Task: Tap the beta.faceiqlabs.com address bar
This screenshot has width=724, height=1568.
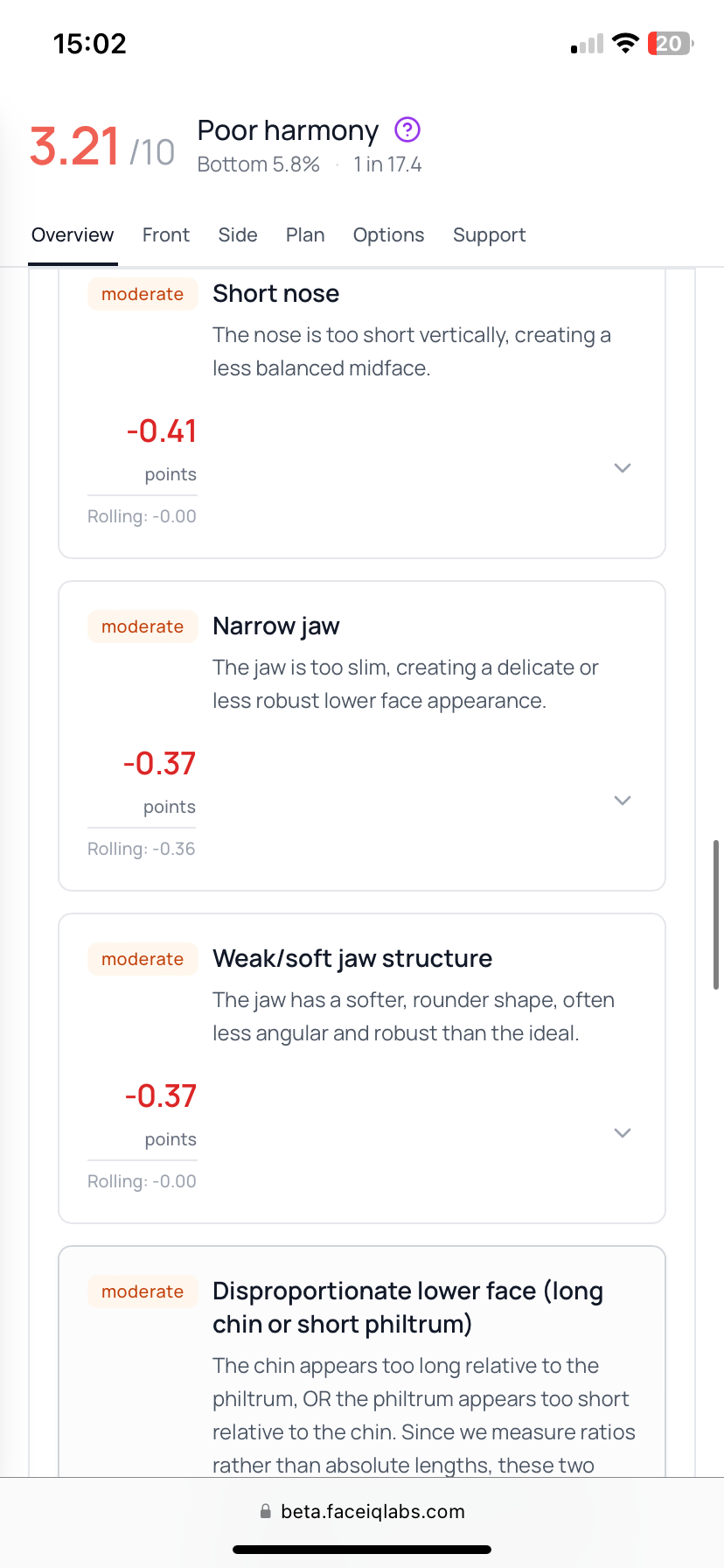Action: coord(372,1511)
